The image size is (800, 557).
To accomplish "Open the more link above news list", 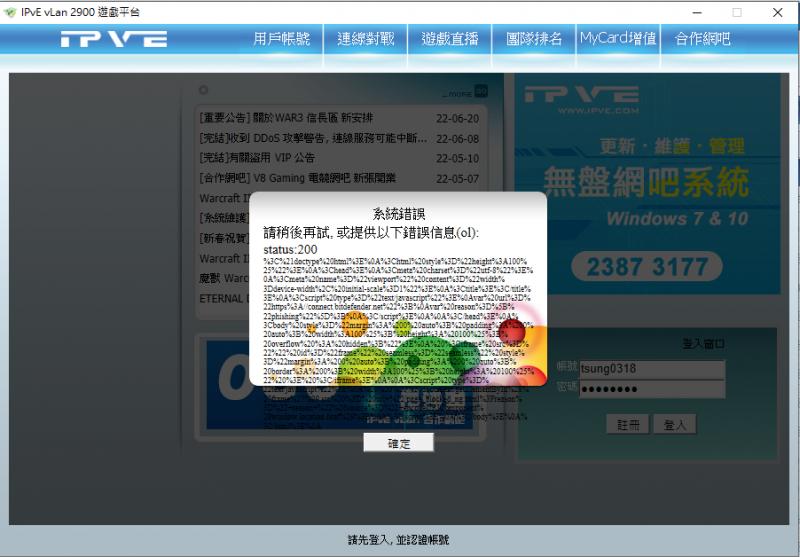I will 464,92.
